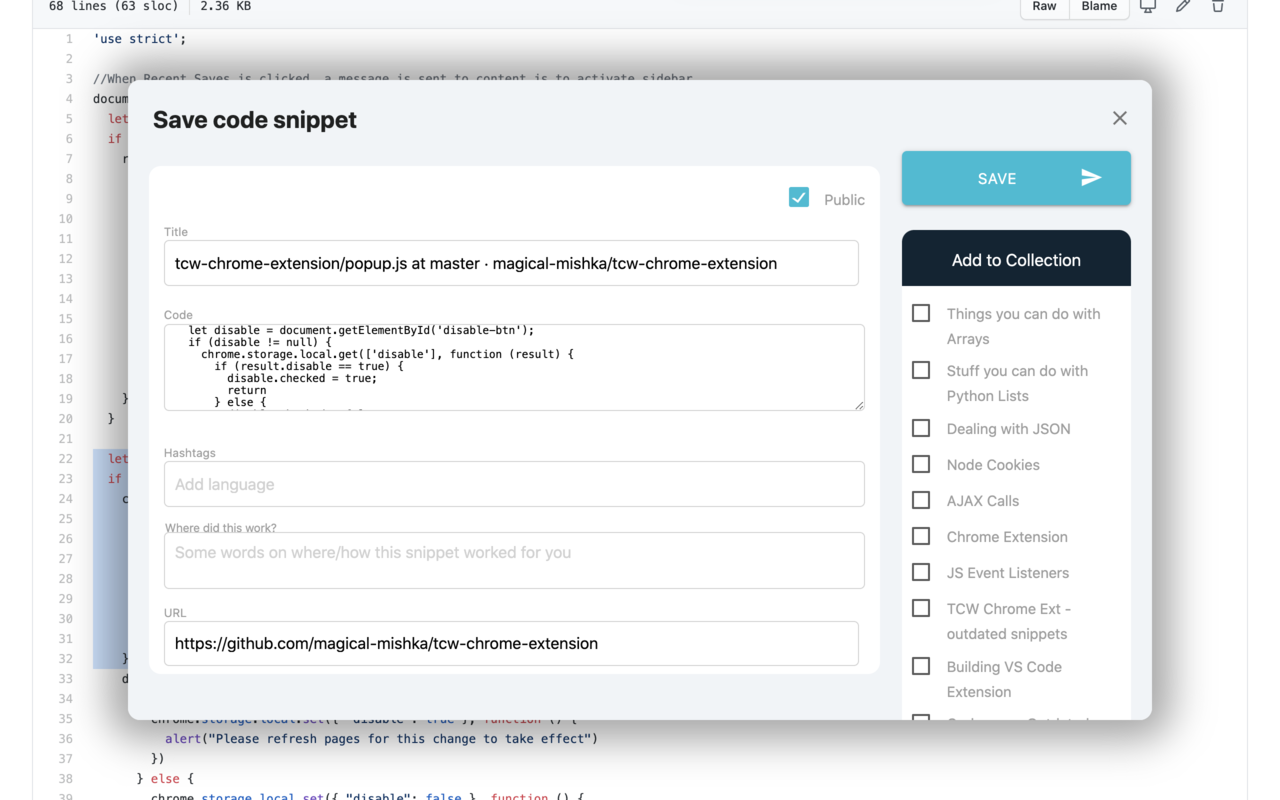The width and height of the screenshot is (1280, 800).
Task: Click the trash delete file icon
Action: pyautogui.click(x=1218, y=7)
